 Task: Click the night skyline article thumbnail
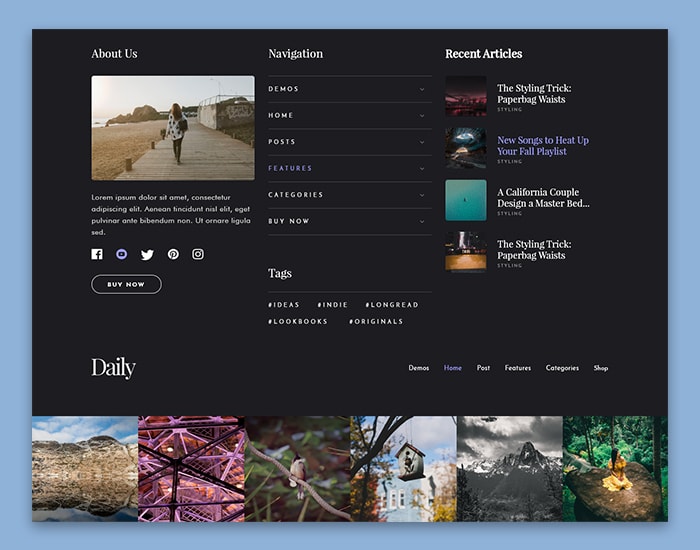pyautogui.click(x=466, y=96)
